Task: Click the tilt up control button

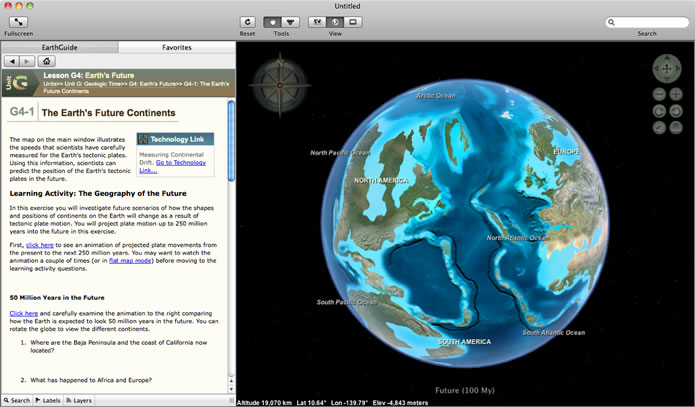Action: pyautogui.click(x=675, y=128)
